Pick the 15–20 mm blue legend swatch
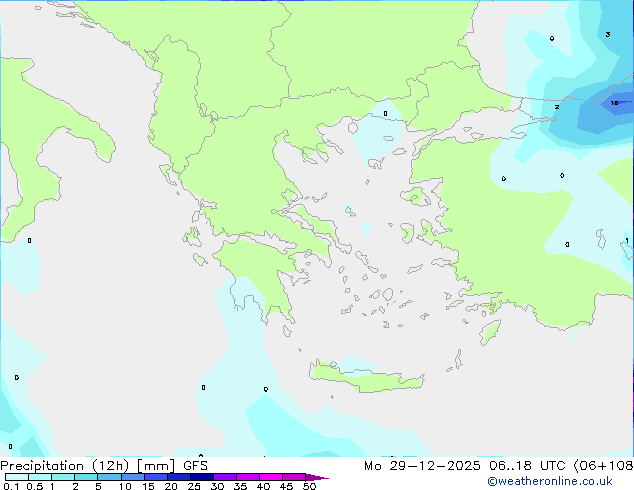Viewport: 634px width, 490px height. 156,477
